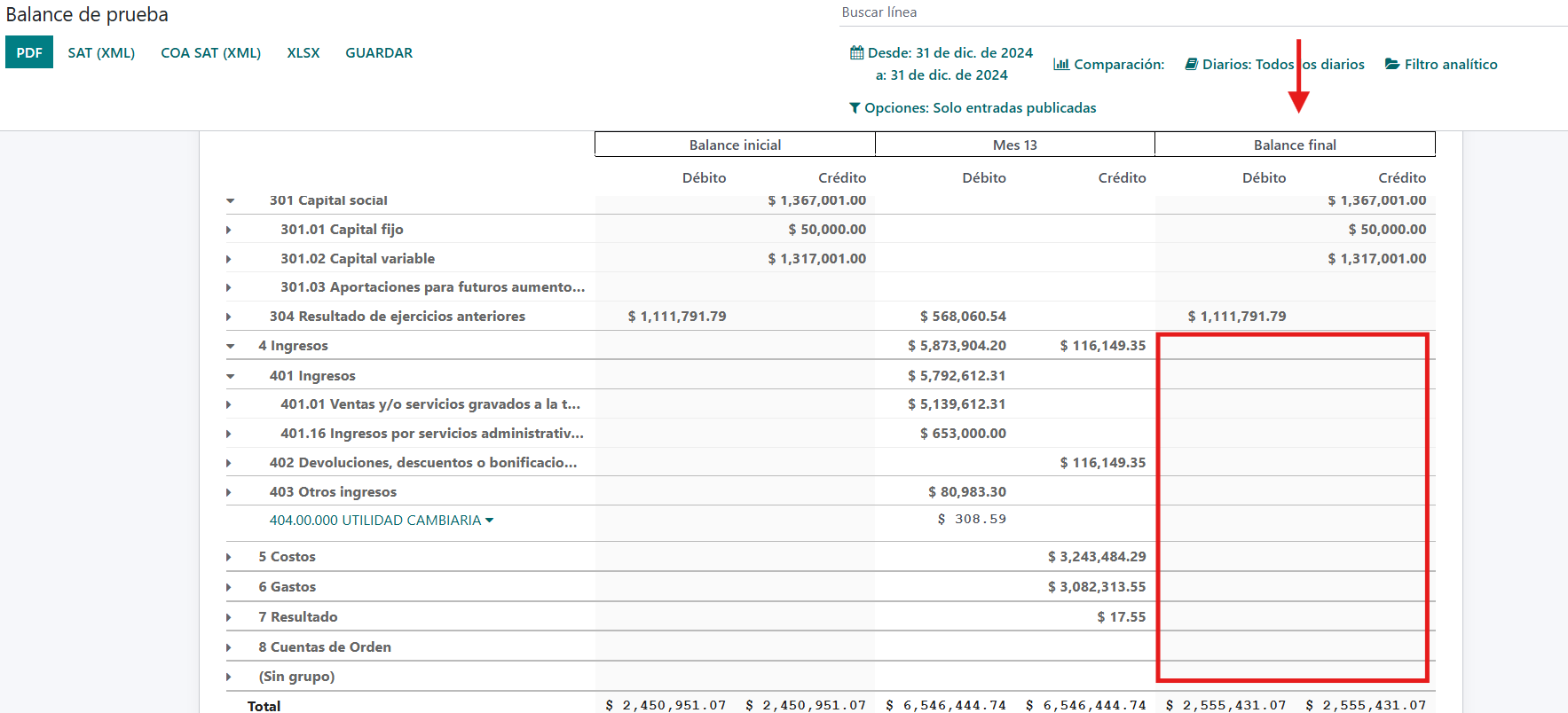Expand 401.16 Ingresos por servicios administrativos

pos(229,434)
